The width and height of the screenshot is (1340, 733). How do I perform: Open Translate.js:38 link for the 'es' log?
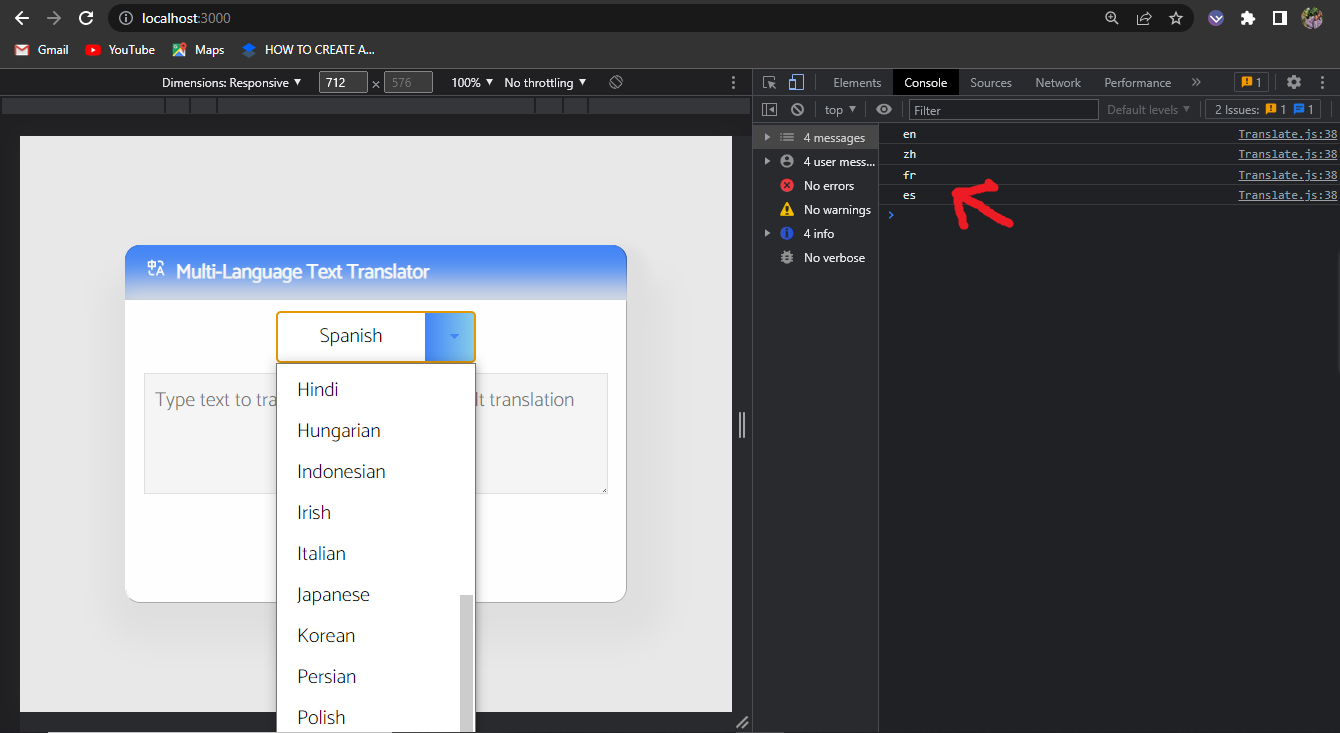(x=1287, y=195)
